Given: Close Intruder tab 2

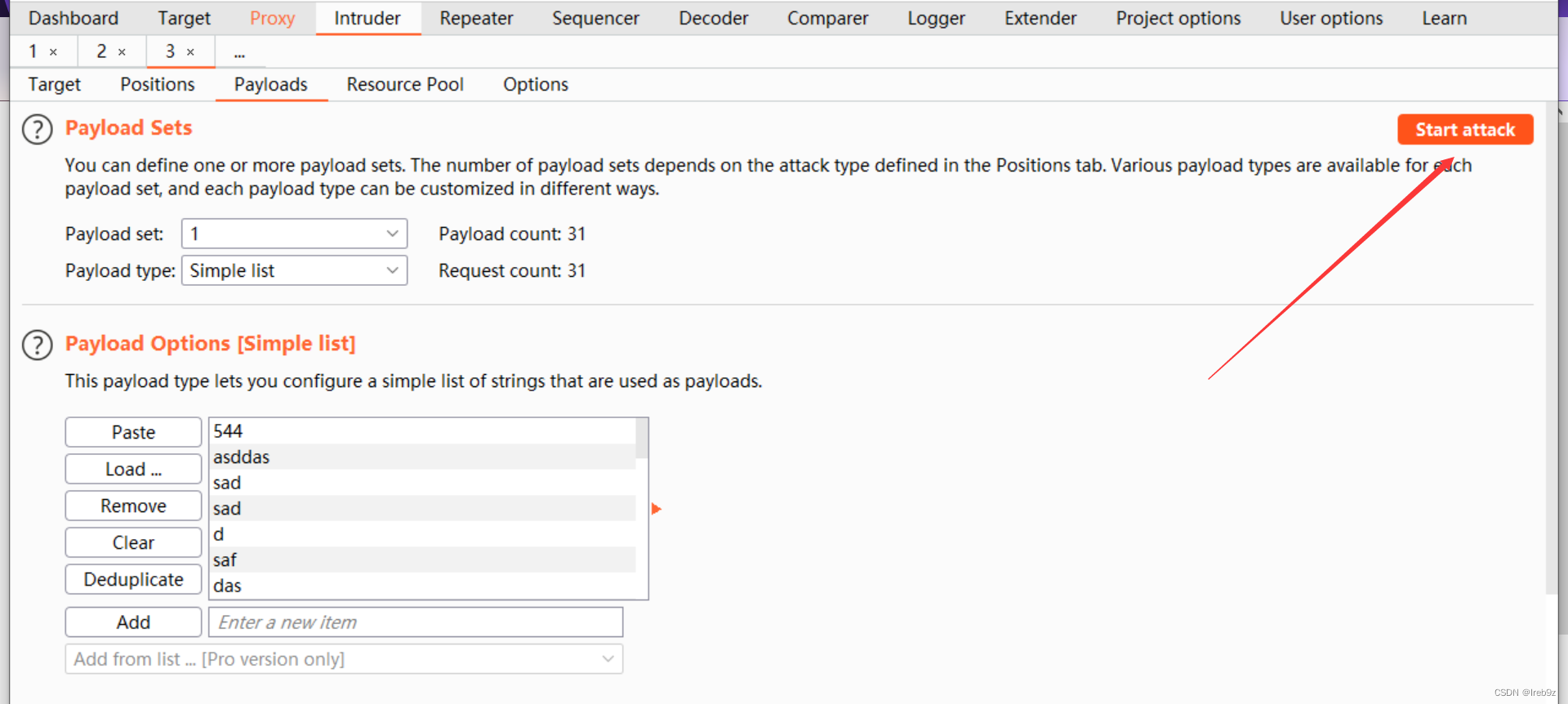Looking at the screenshot, I should coord(122,52).
